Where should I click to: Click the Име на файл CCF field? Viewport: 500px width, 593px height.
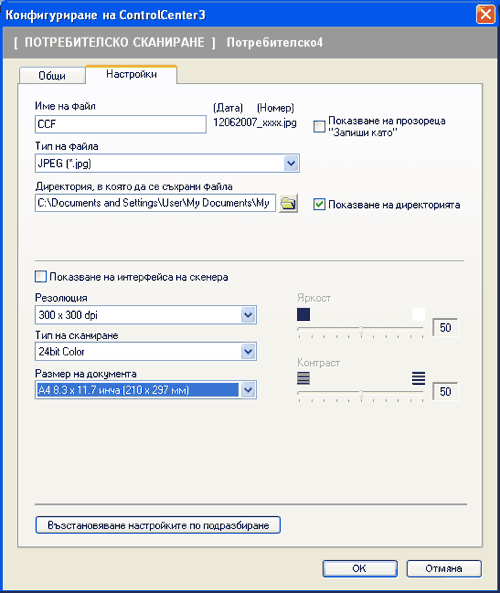(x=121, y=124)
